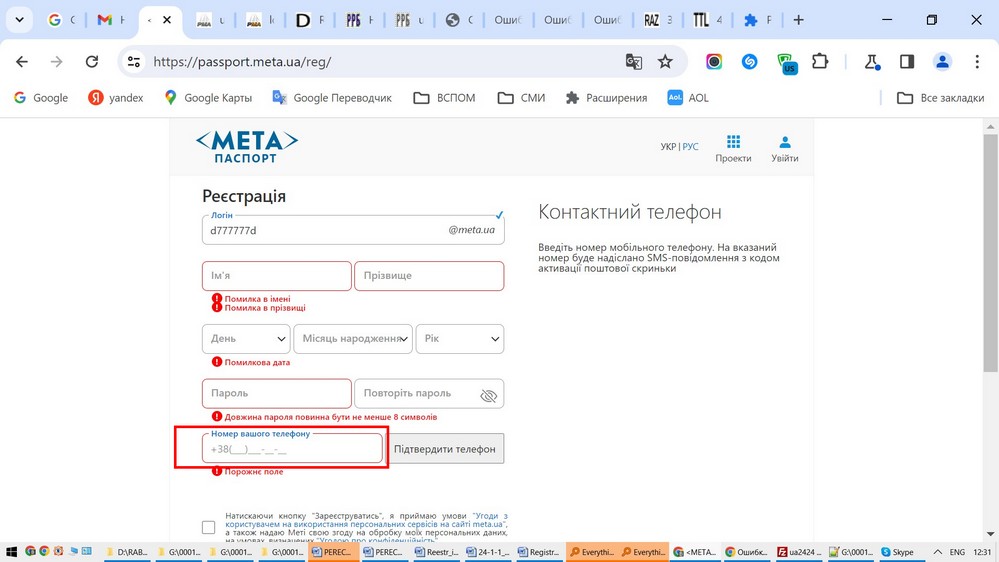Viewport: 999px width, 562px height.
Task: Open the first Everything taskbar item
Action: (x=591, y=552)
